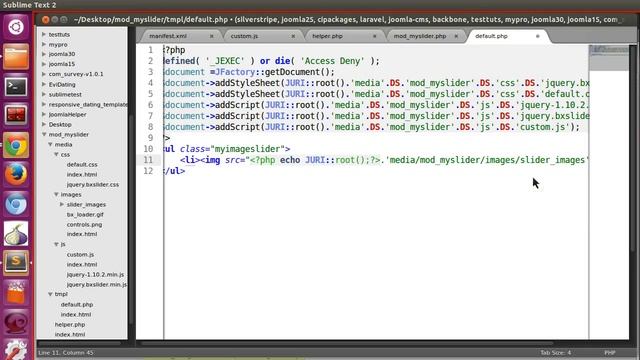The height and width of the screenshot is (360, 640).
Task: Switch to mod_myslider.php tab
Action: (x=420, y=36)
